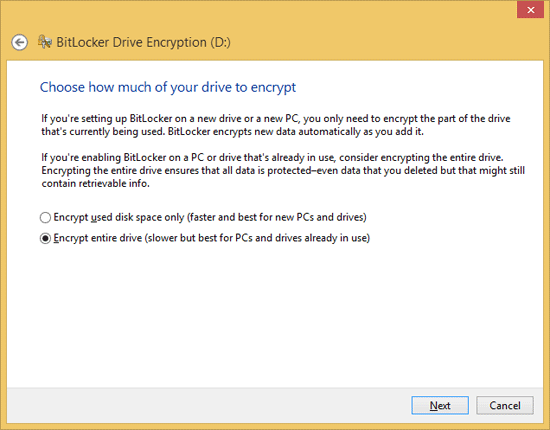This screenshot has width=550, height=430.
Task: Click paragraph about drive already in use
Action: click(283, 170)
